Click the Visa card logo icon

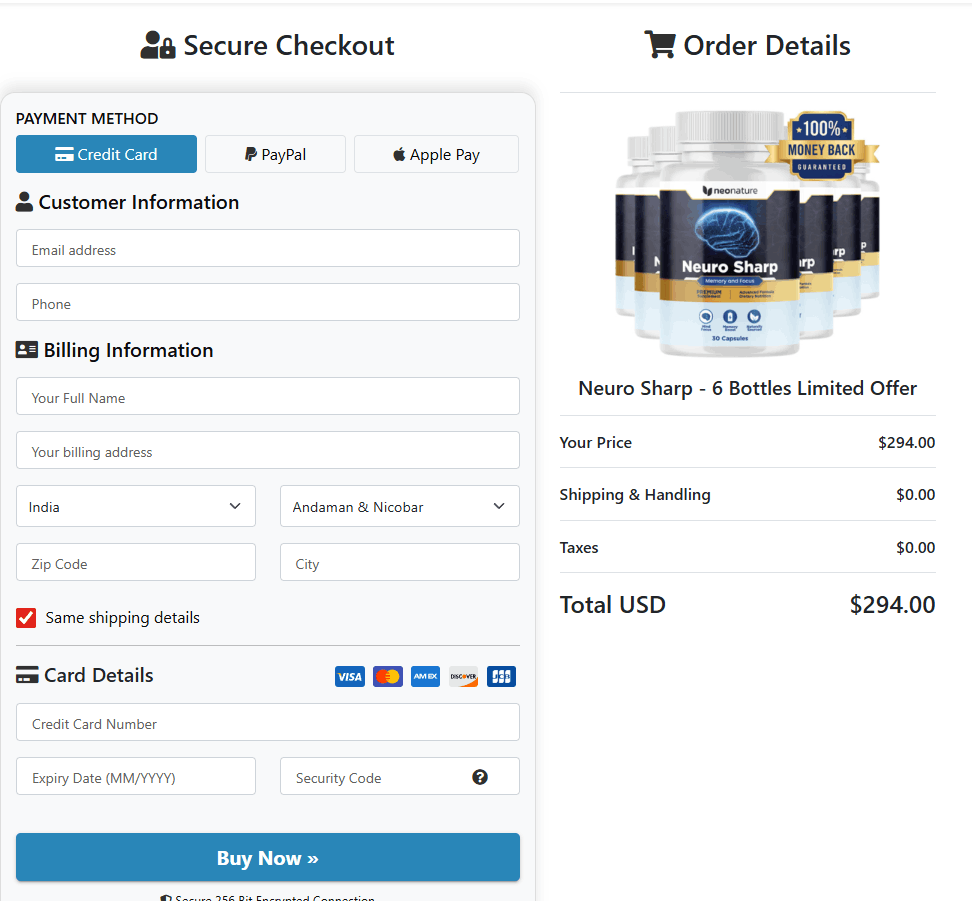(x=349, y=677)
